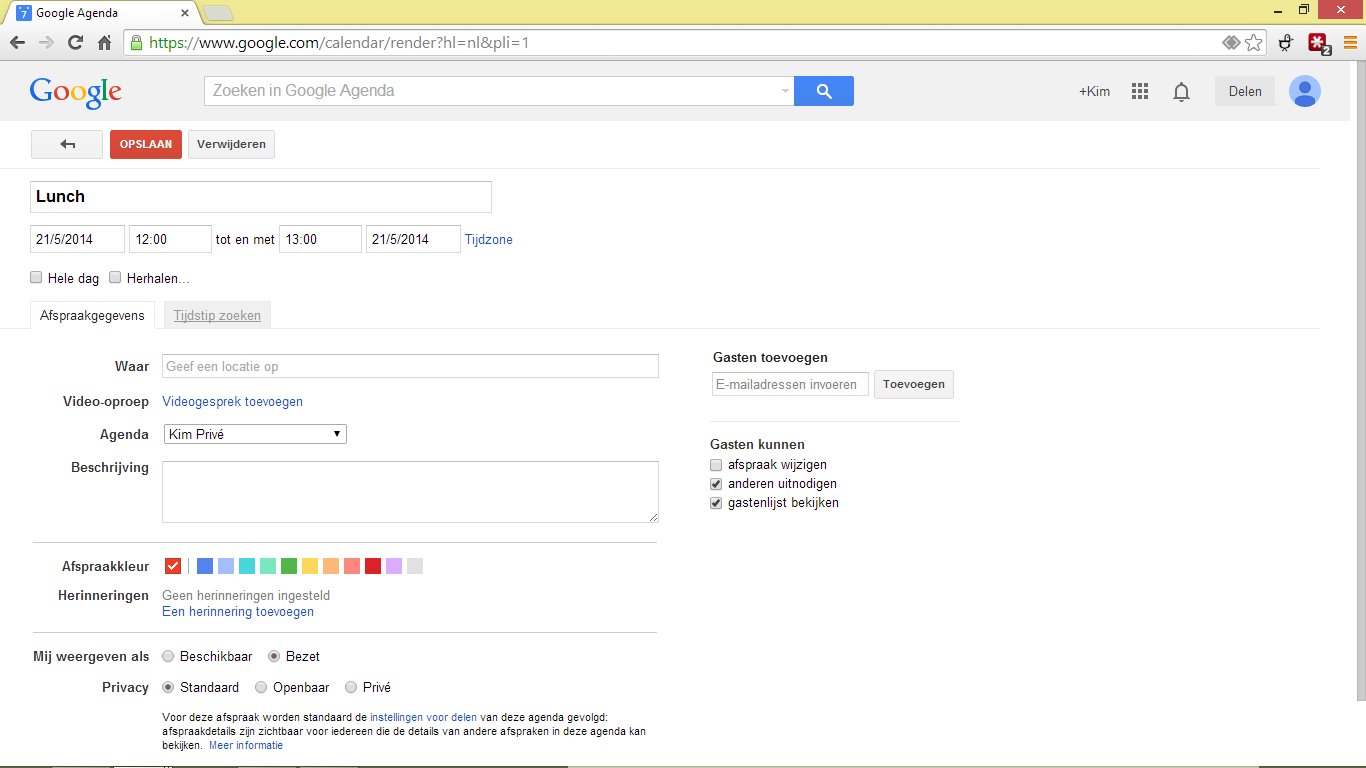
Task: Select the Afspraakgegevens tab
Action: tap(92, 316)
